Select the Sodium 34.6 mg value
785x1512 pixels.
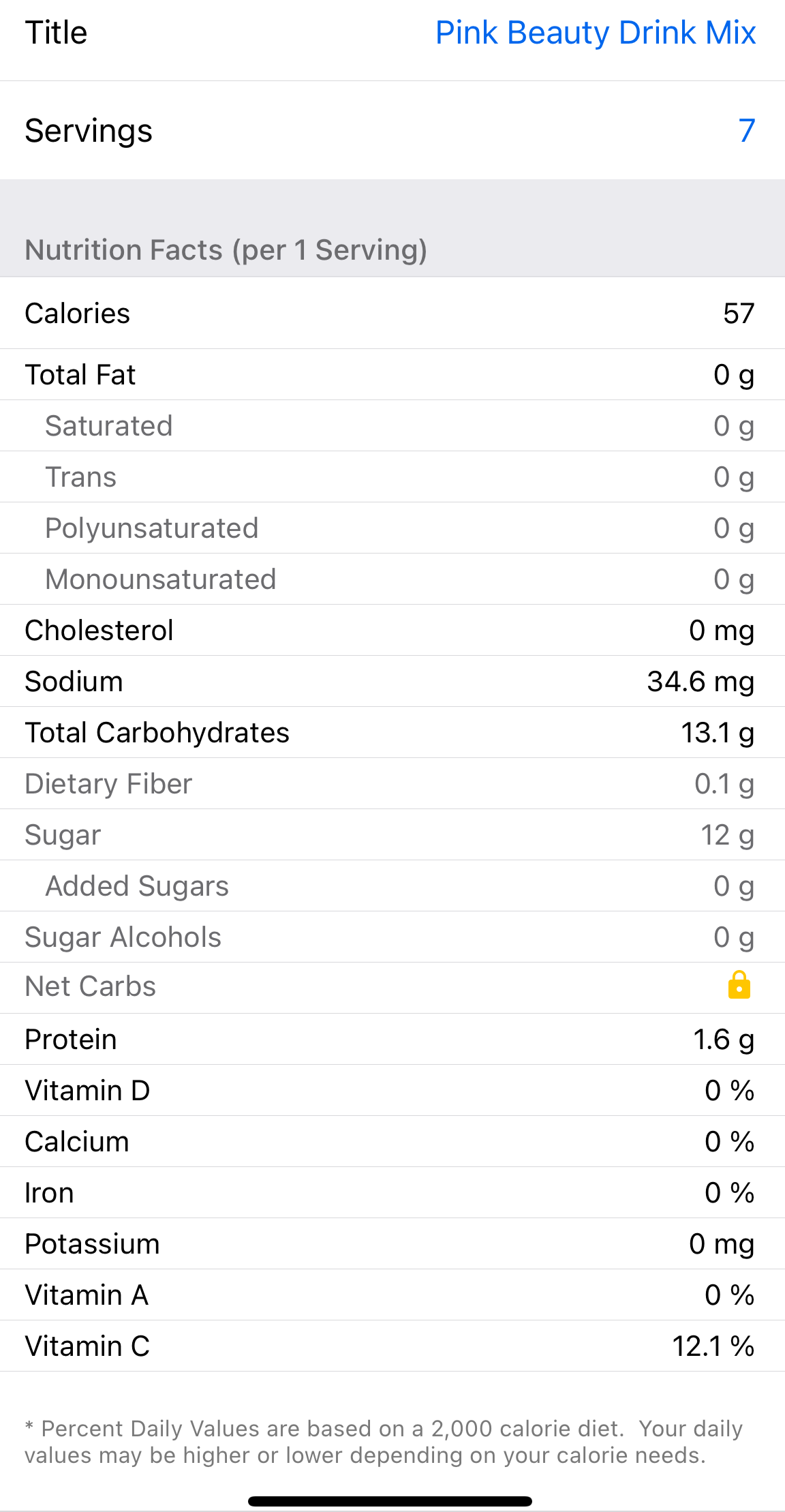(x=701, y=682)
